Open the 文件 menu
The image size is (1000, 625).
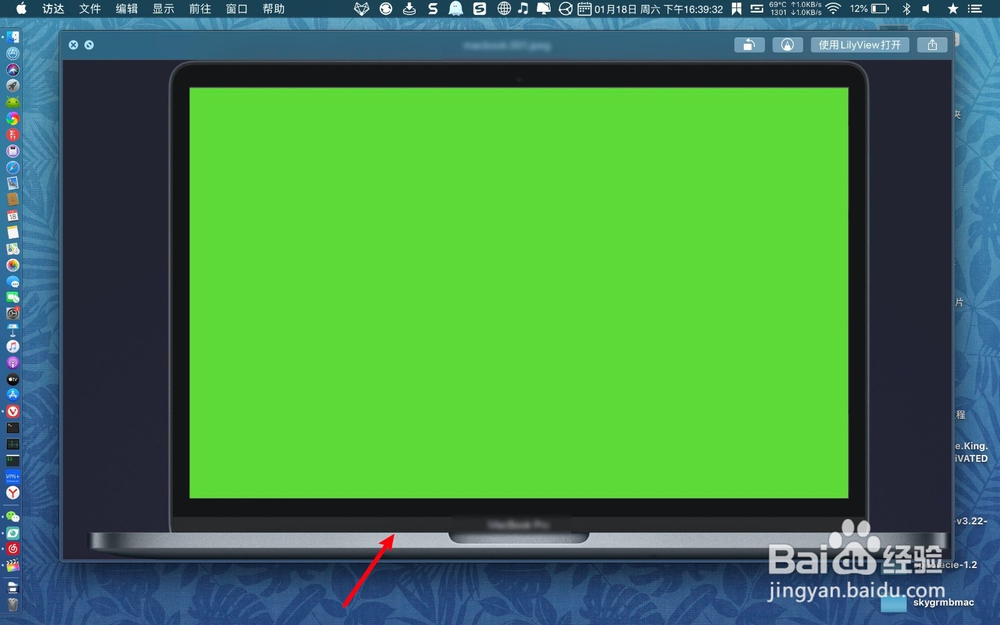[90, 8]
